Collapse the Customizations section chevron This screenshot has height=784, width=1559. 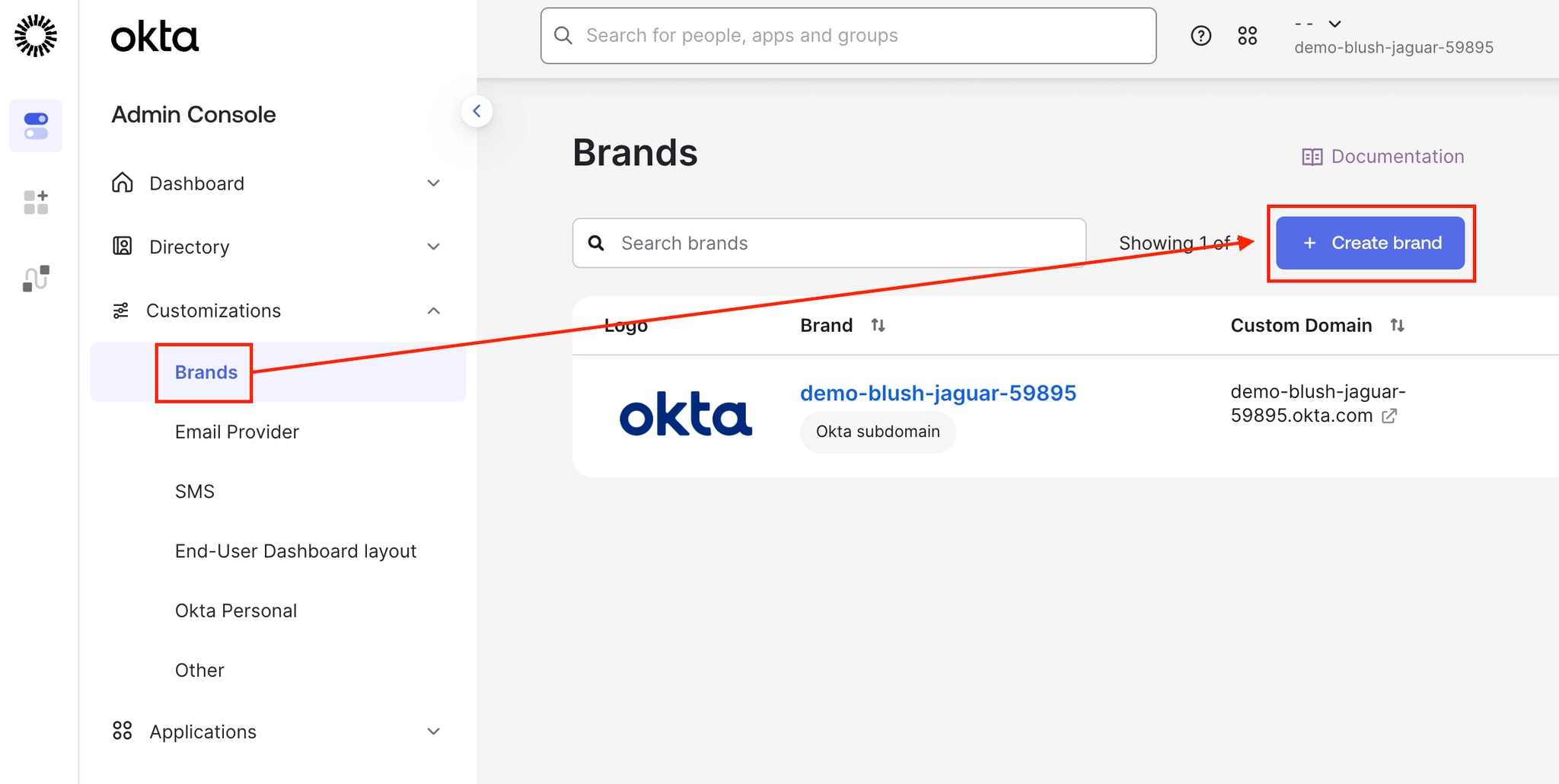click(x=434, y=311)
